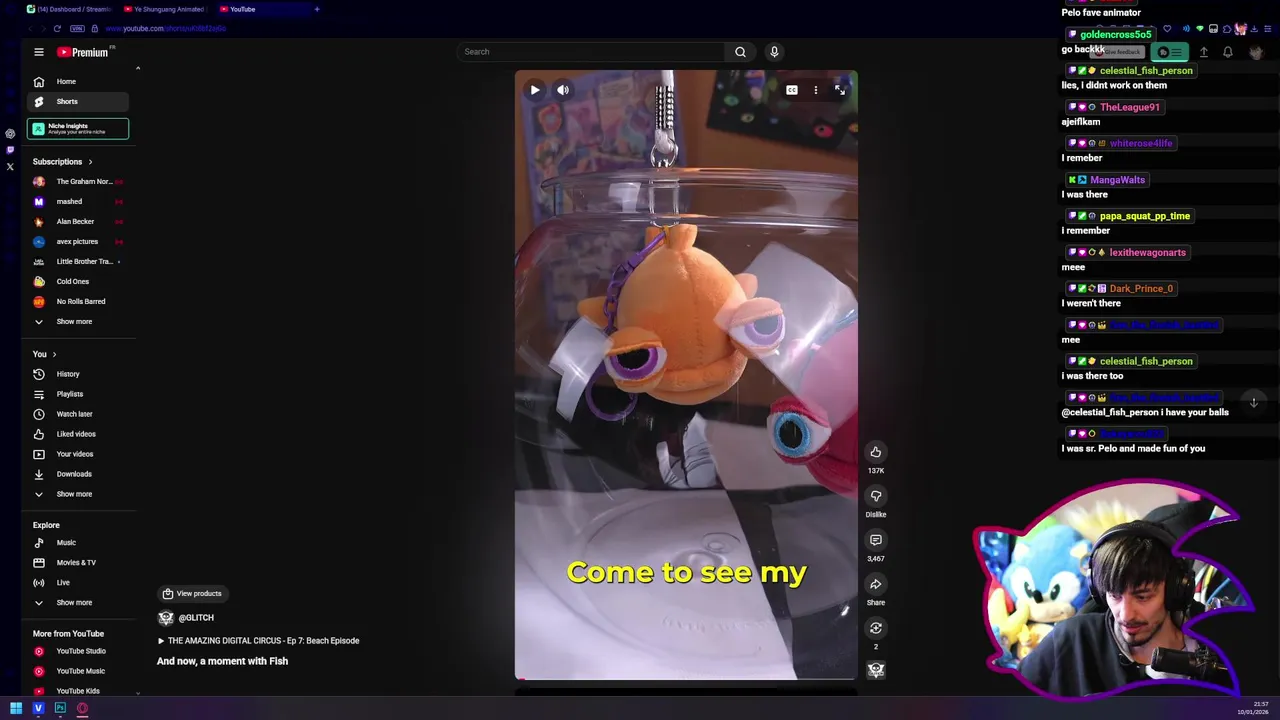The image size is (1280, 720).
Task: Focus the YouTube search field
Action: [x=592, y=52]
